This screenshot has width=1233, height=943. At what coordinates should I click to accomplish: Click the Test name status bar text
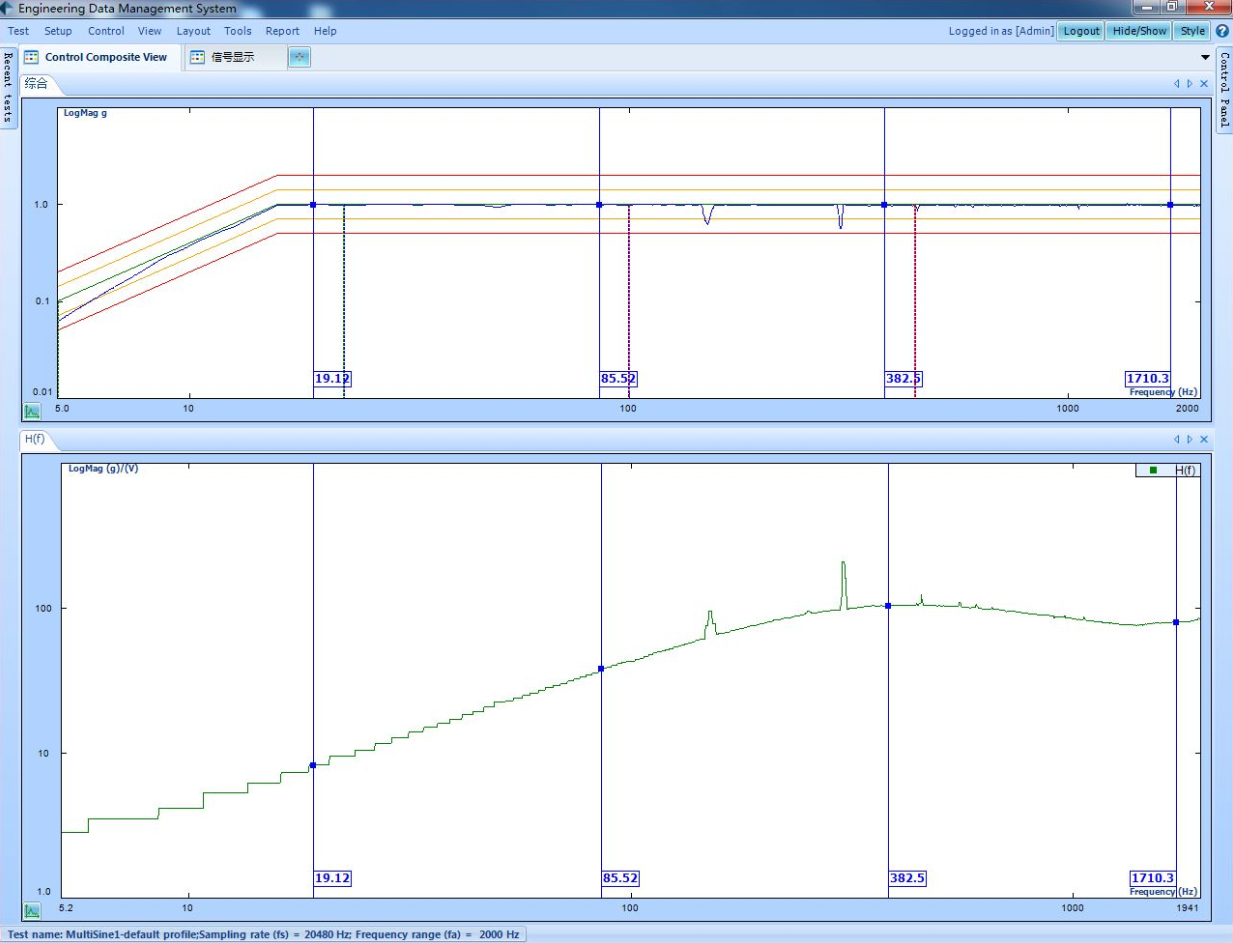(x=264, y=934)
